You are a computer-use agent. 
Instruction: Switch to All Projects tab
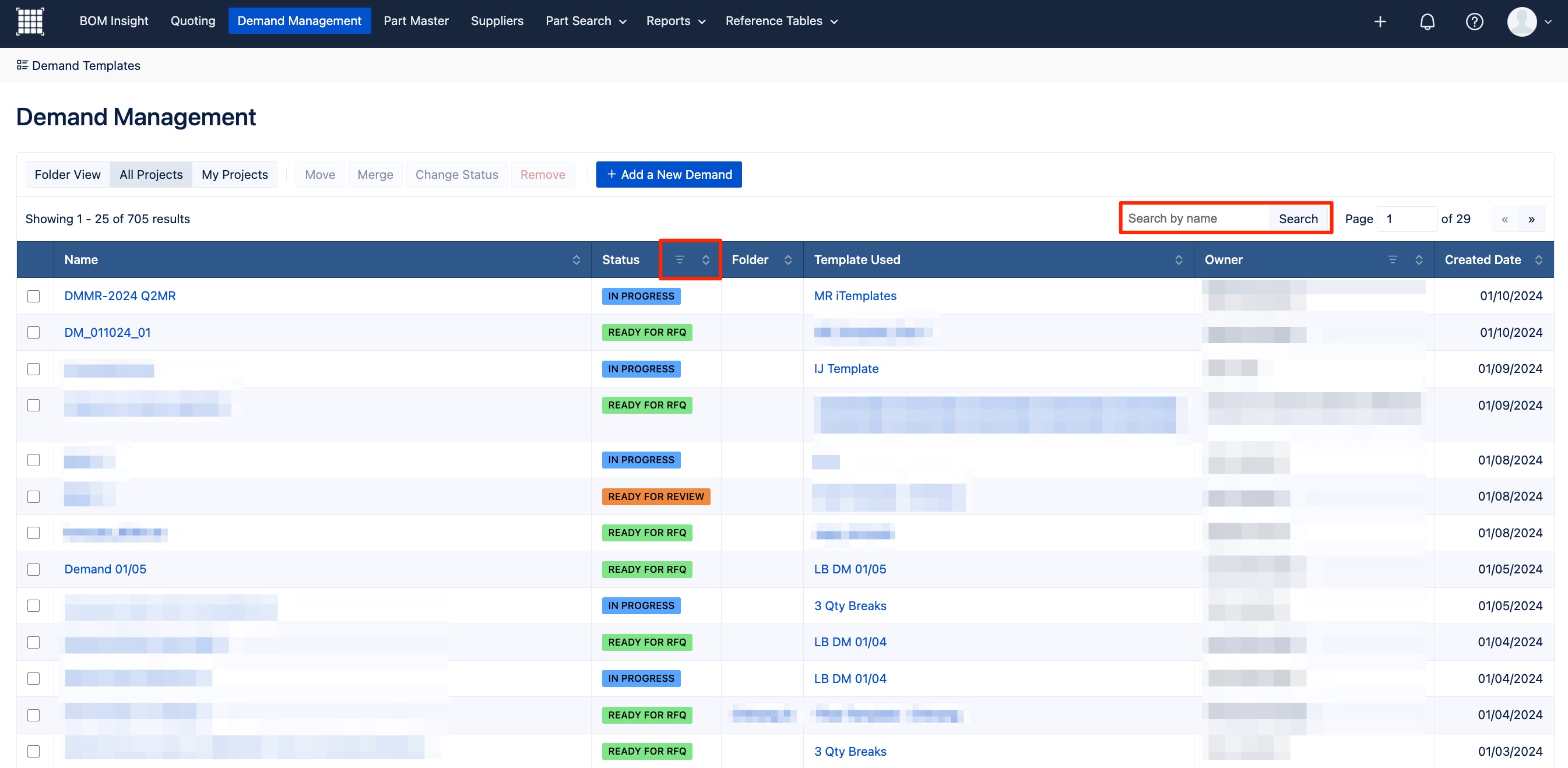pos(151,175)
